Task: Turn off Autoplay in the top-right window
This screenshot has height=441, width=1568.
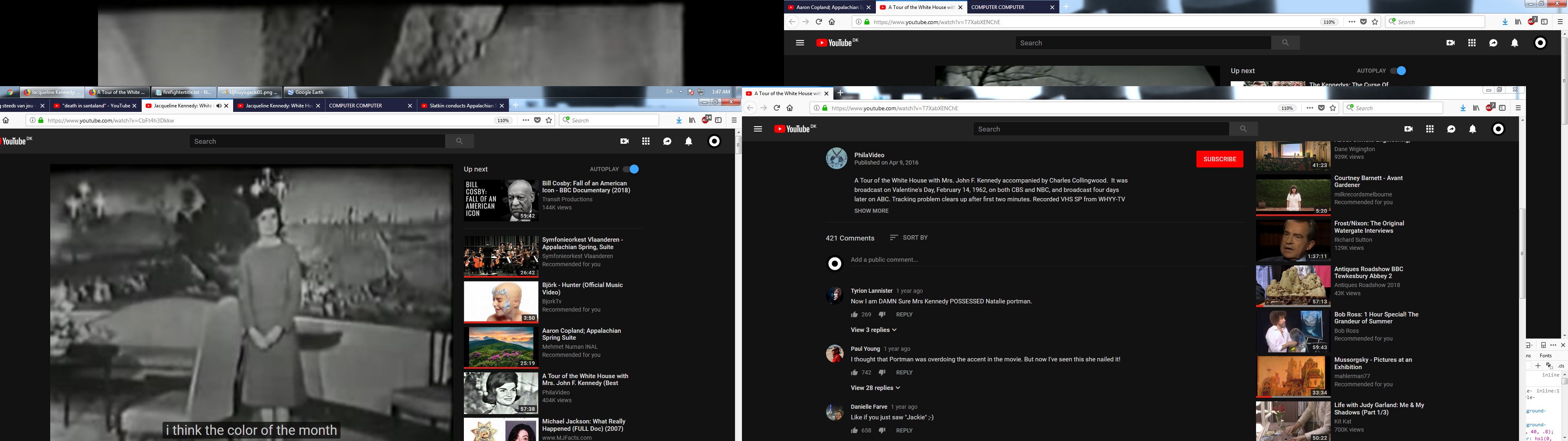Action: point(1398,71)
